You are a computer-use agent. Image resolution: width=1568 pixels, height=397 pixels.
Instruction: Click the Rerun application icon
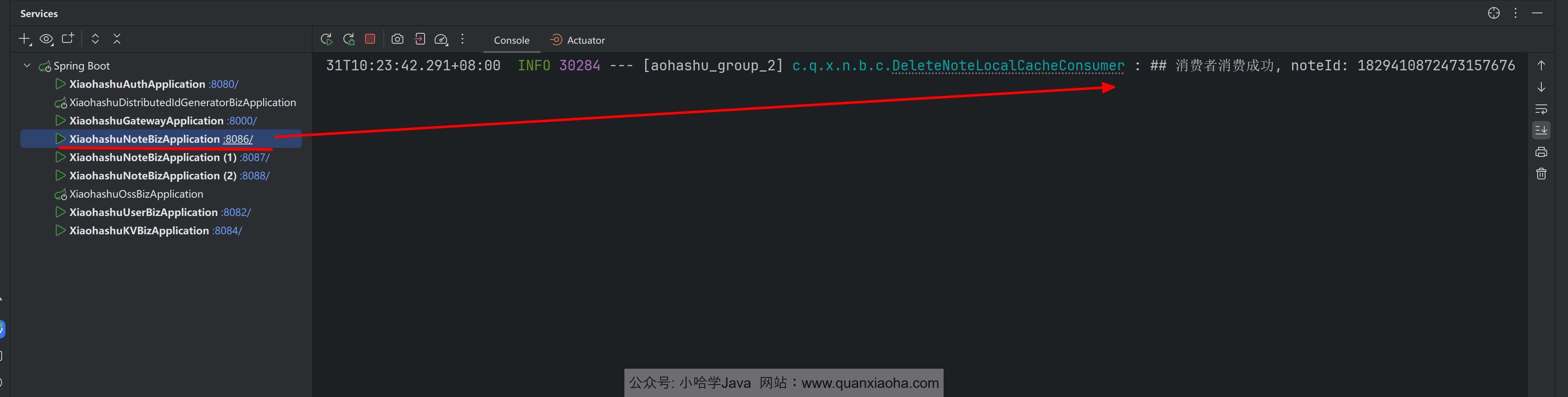326,39
